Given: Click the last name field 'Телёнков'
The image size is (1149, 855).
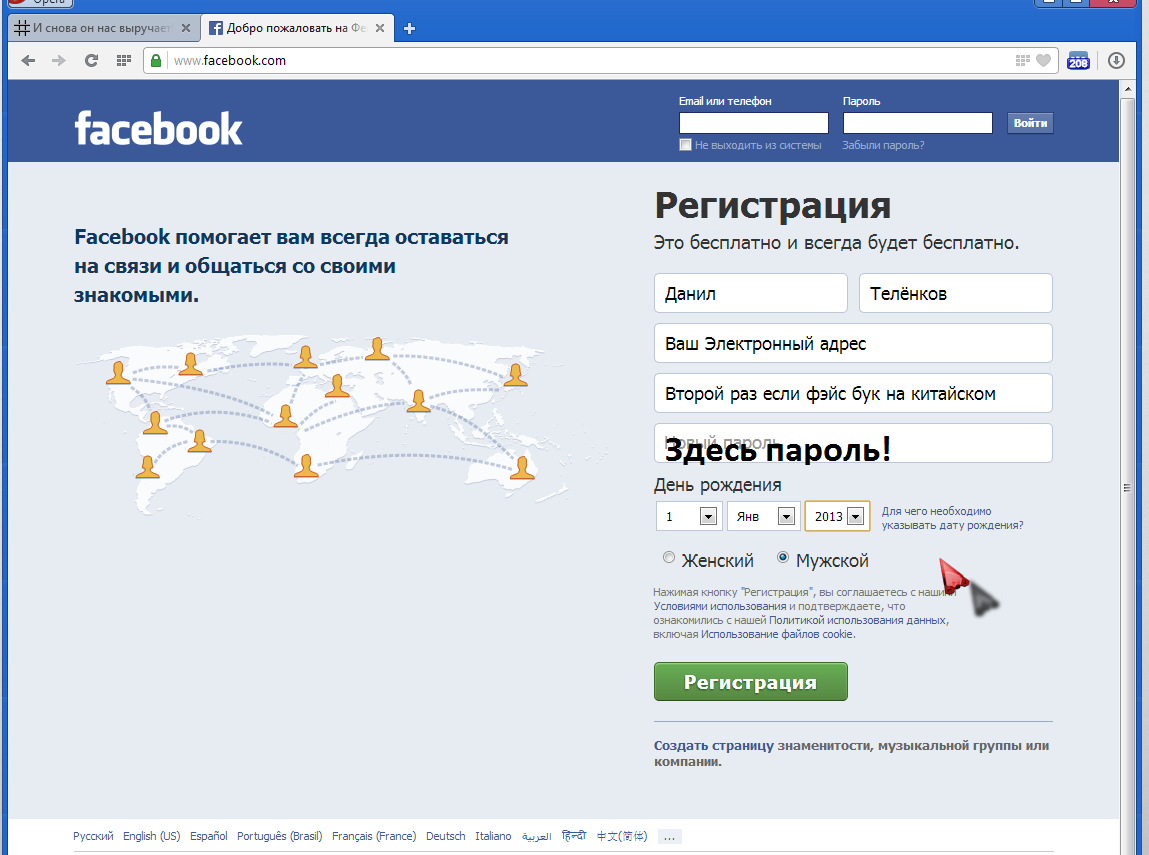Looking at the screenshot, I should click(956, 293).
